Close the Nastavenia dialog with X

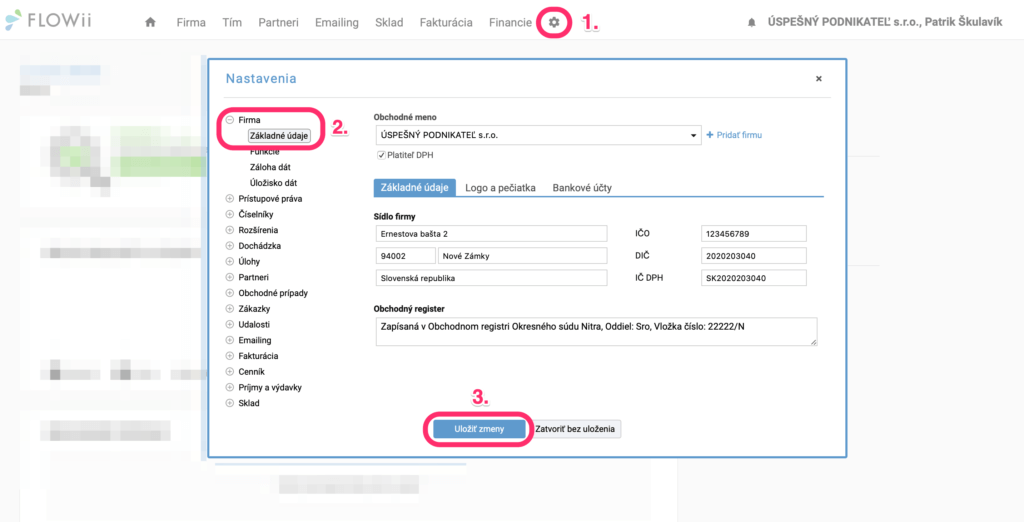(818, 78)
